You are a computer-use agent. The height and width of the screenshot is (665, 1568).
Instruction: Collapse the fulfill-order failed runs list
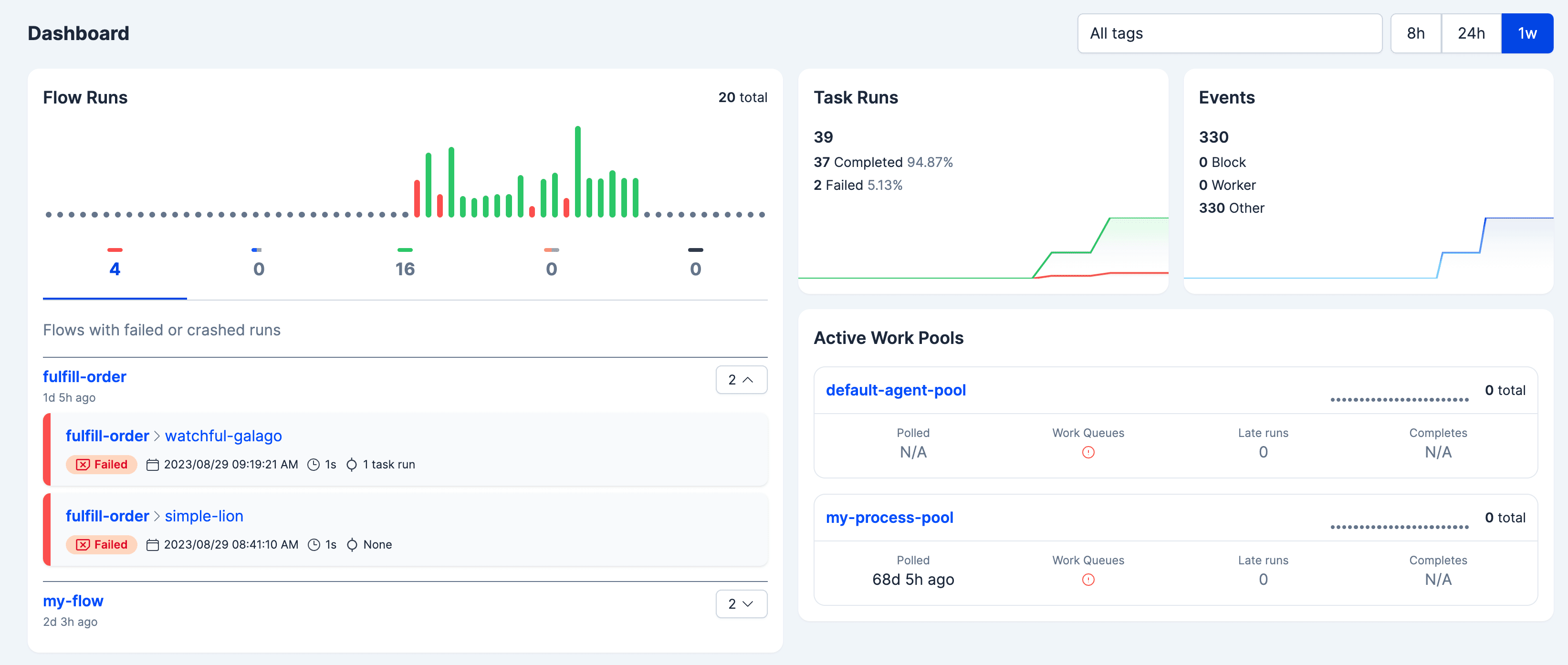(741, 380)
